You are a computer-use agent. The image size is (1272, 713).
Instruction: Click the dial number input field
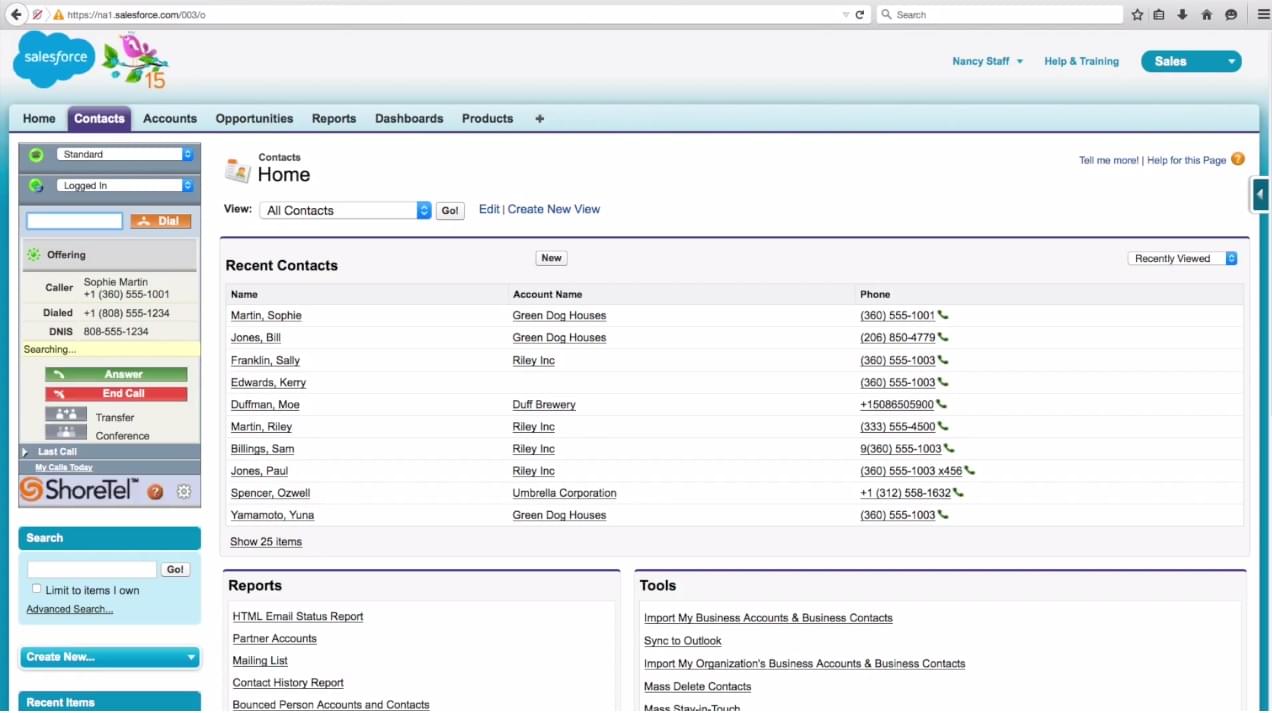(75, 221)
